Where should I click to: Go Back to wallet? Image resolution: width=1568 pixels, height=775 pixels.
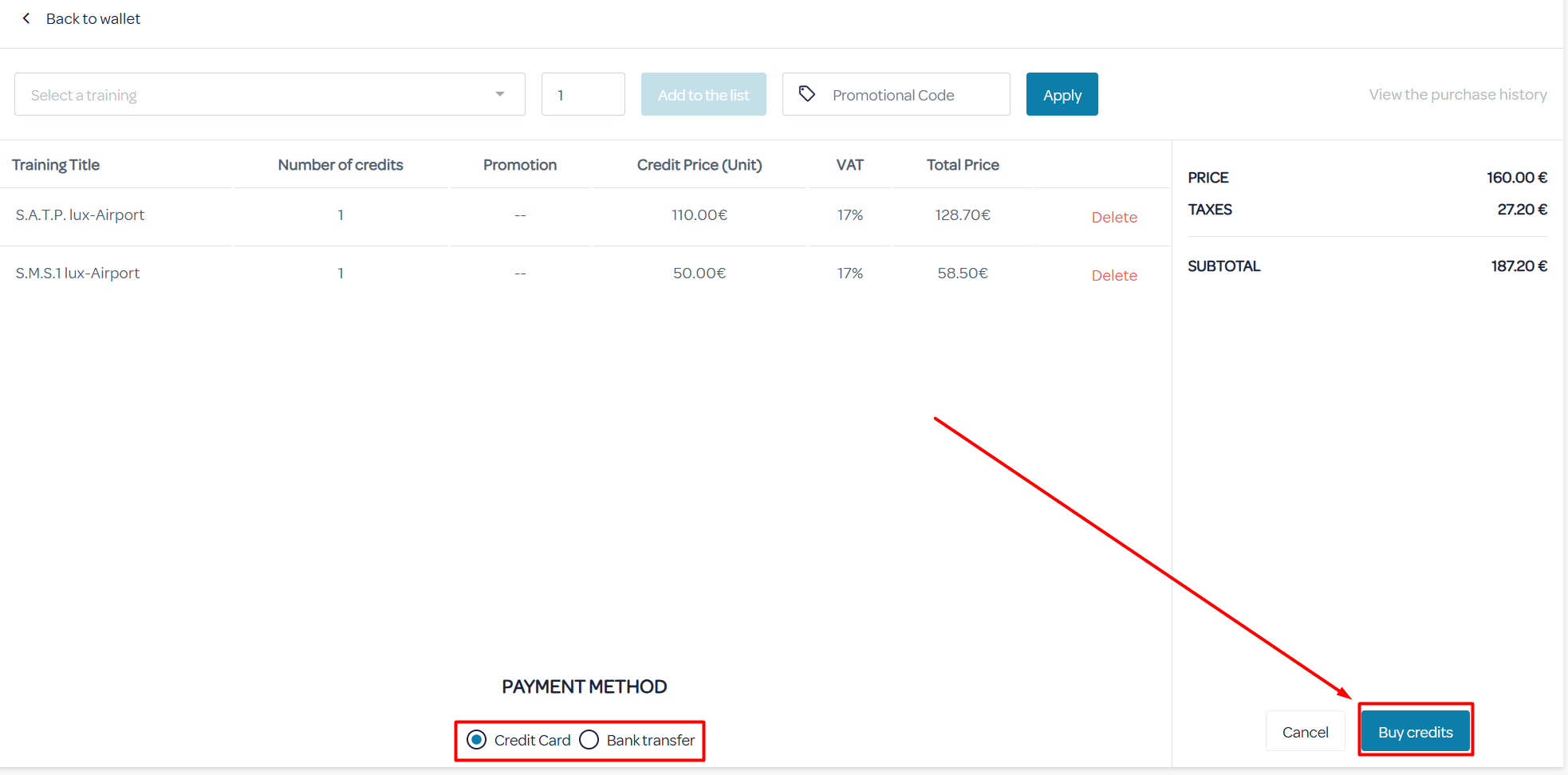[93, 18]
